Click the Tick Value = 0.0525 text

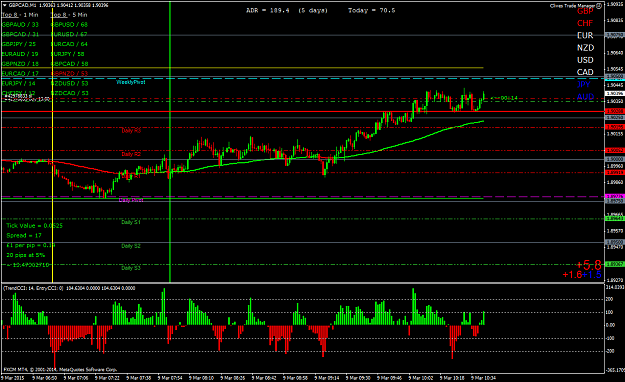34,226
